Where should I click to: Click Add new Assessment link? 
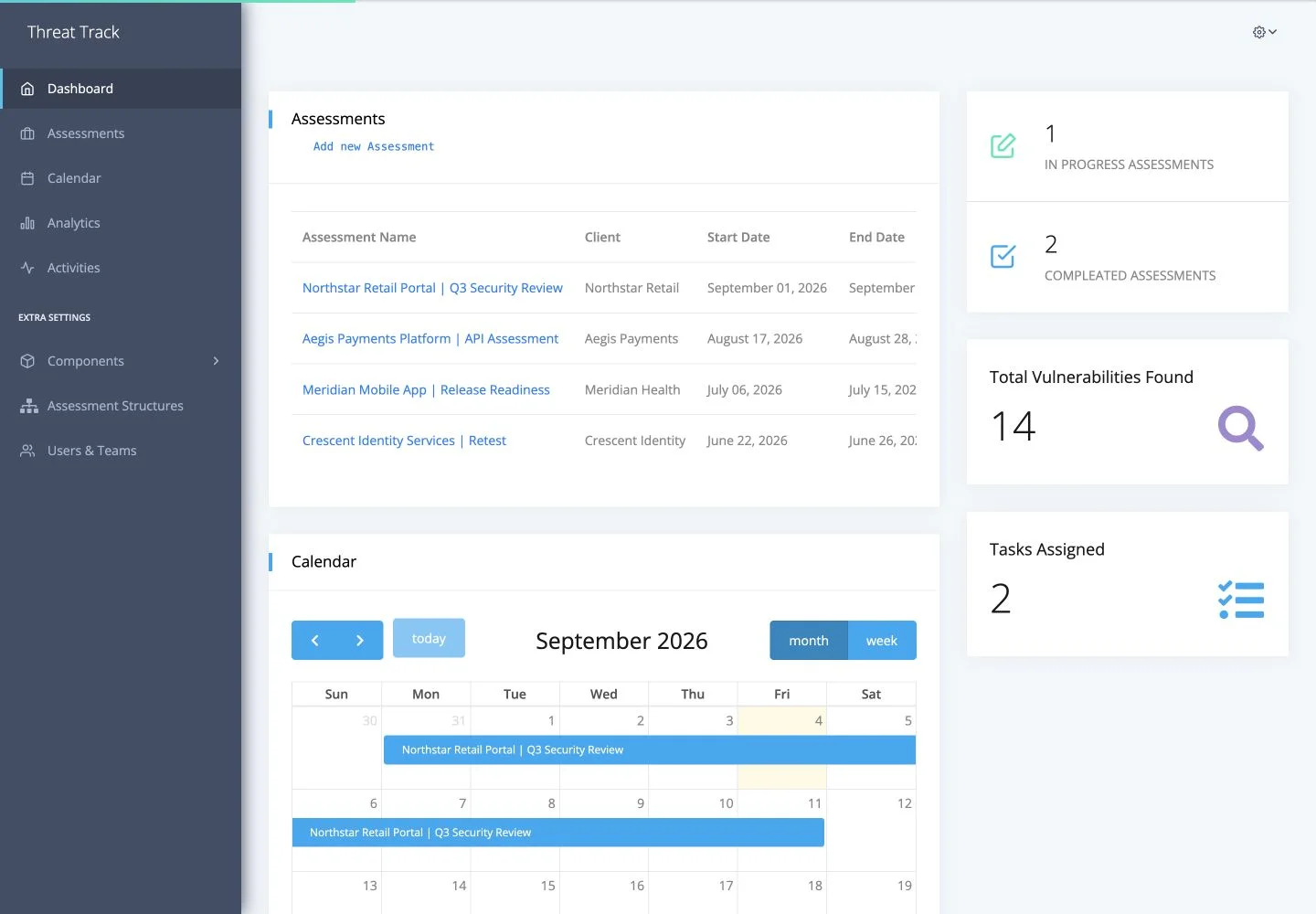[374, 146]
